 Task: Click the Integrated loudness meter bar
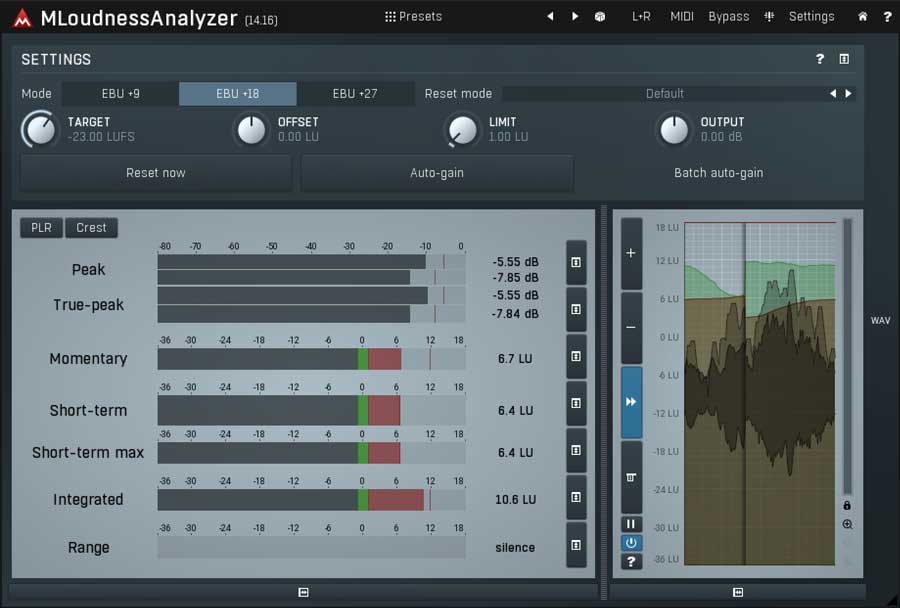pos(312,499)
